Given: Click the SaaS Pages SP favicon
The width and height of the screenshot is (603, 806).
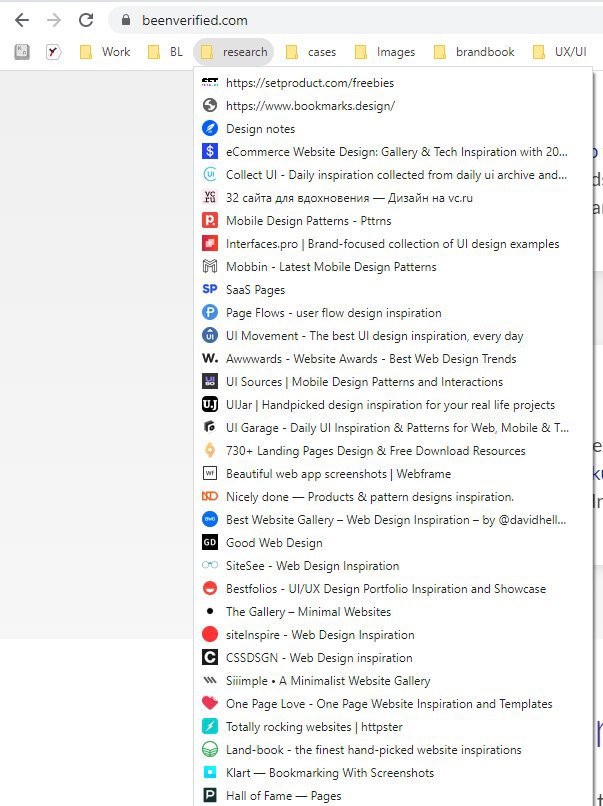Looking at the screenshot, I should click(x=210, y=289).
